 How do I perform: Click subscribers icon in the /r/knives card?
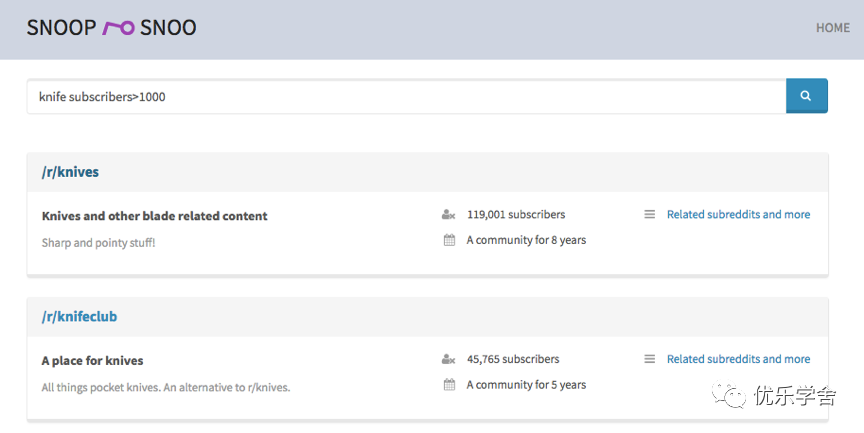pos(448,215)
